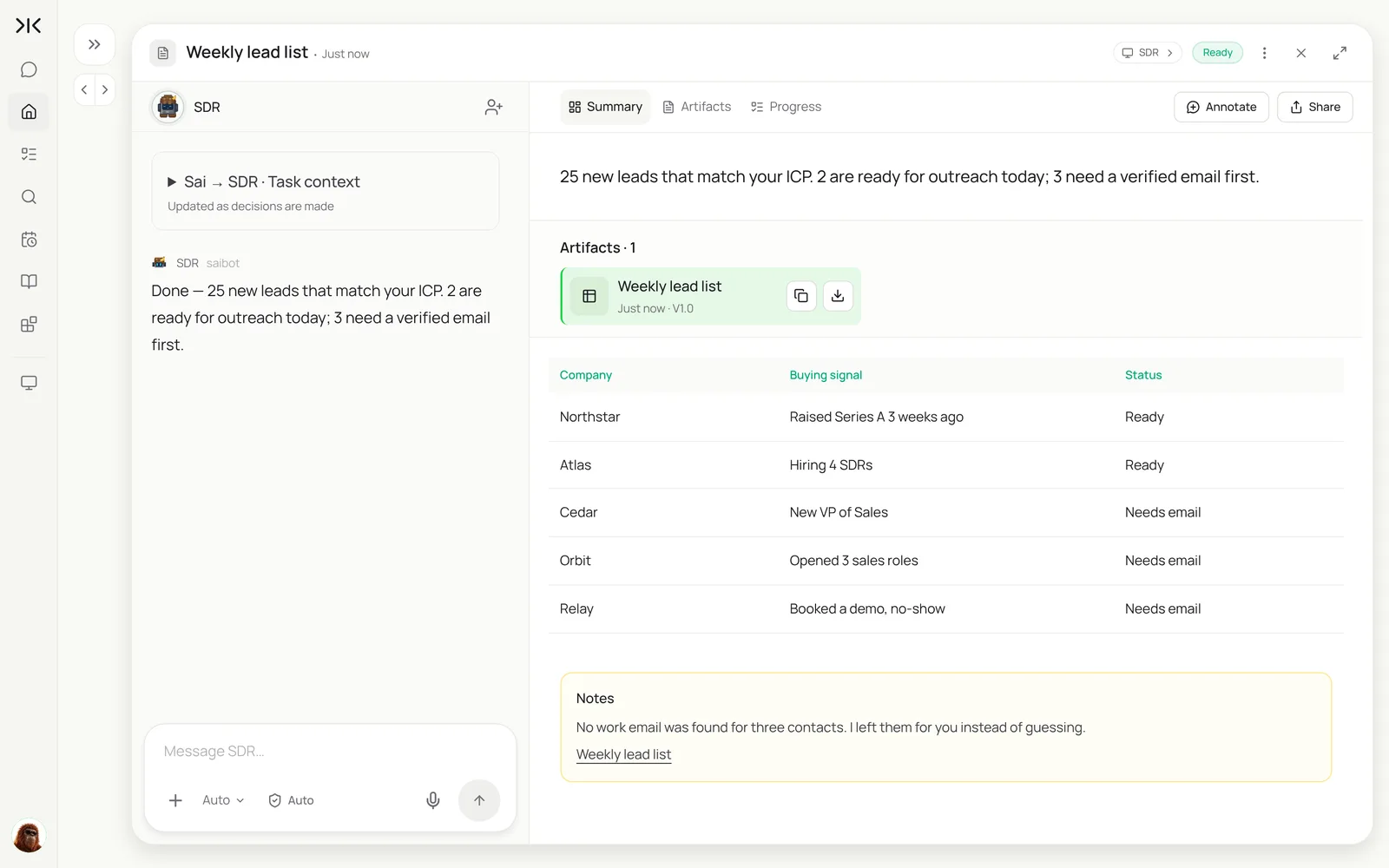Open the Auto model dropdown
Viewport: 1389px width, 868px height.
223,800
